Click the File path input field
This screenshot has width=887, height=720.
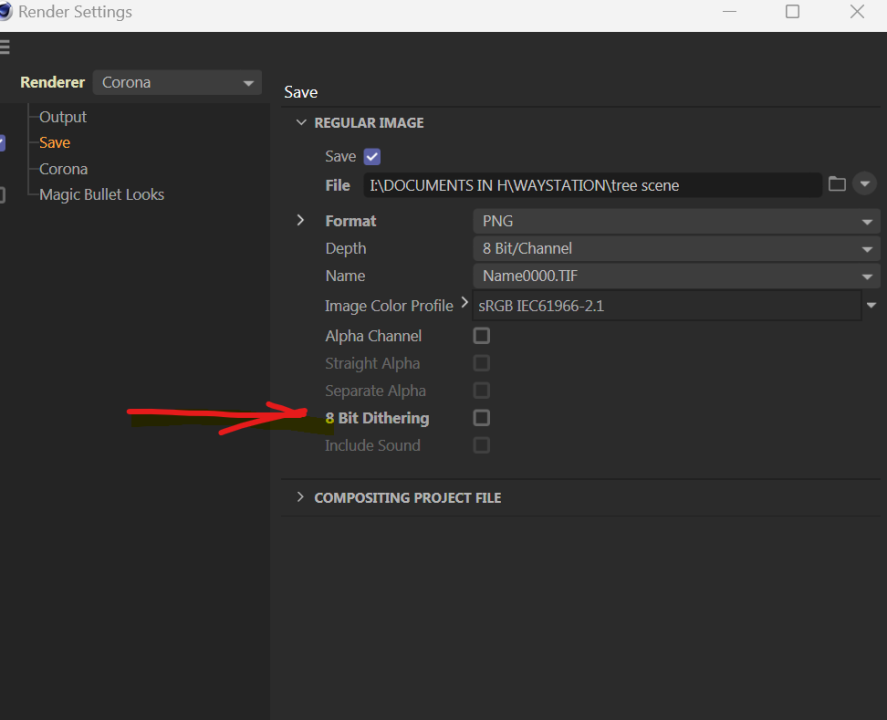pos(592,185)
